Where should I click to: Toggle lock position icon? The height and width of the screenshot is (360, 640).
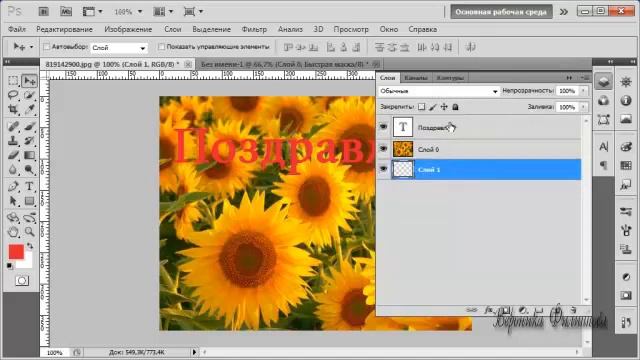(x=444, y=107)
